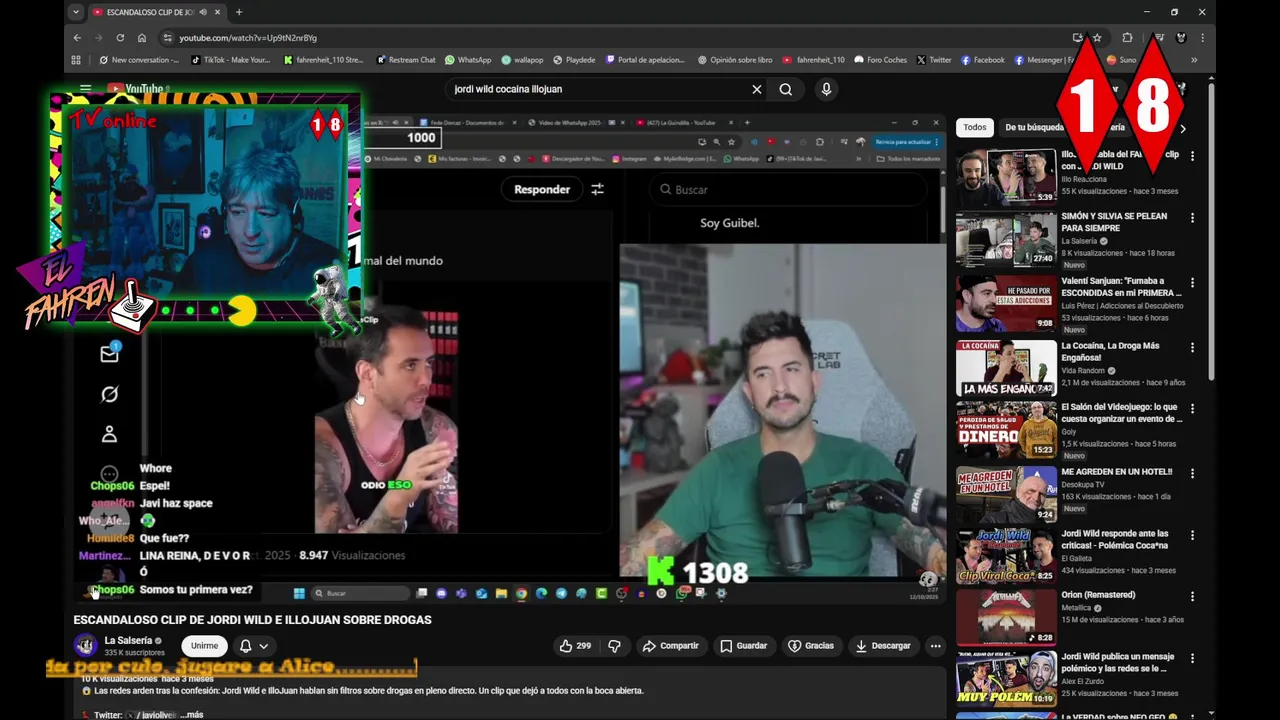Click the Unirme join button
1280x720 pixels.
click(x=204, y=646)
